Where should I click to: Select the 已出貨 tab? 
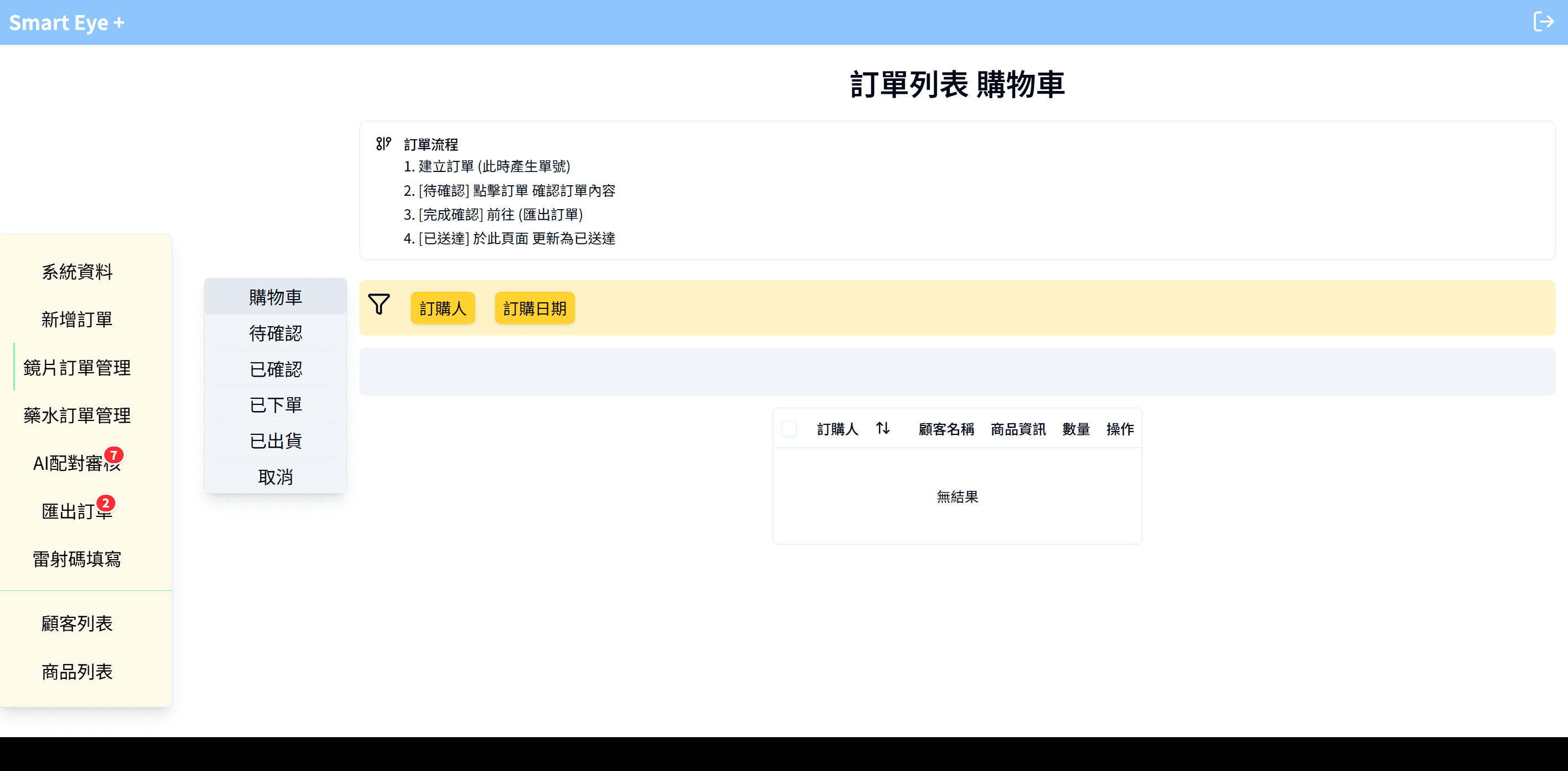[x=275, y=440]
